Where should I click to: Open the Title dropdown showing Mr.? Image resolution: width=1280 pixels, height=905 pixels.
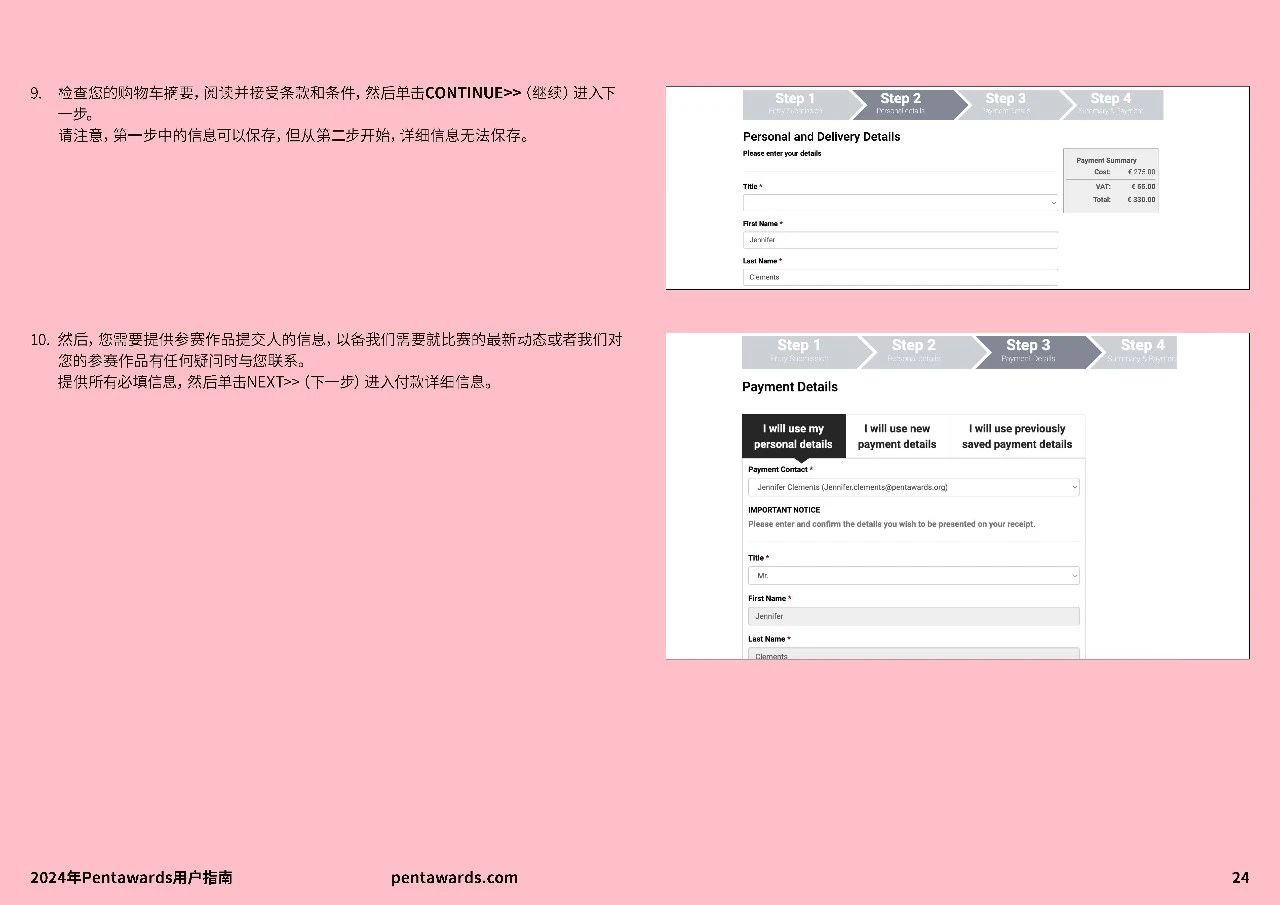coord(914,576)
